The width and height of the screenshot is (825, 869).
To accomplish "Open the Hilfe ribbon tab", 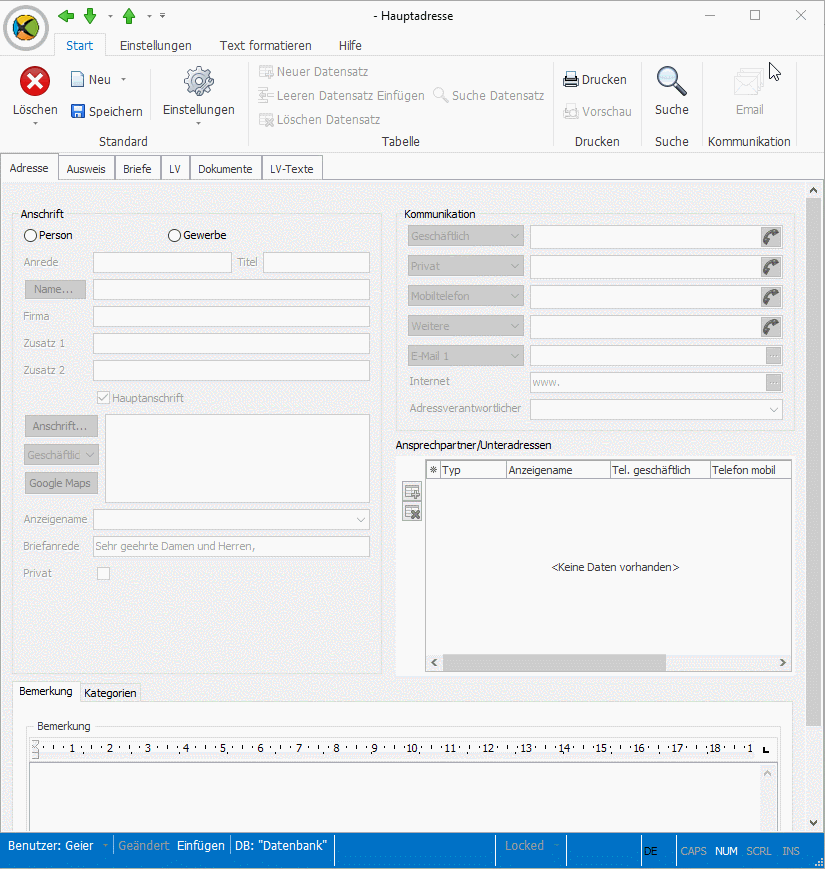I will pos(350,45).
